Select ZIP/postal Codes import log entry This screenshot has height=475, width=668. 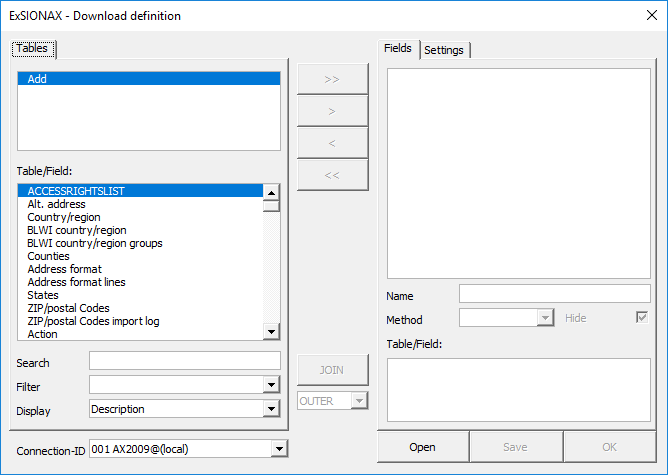coord(140,321)
